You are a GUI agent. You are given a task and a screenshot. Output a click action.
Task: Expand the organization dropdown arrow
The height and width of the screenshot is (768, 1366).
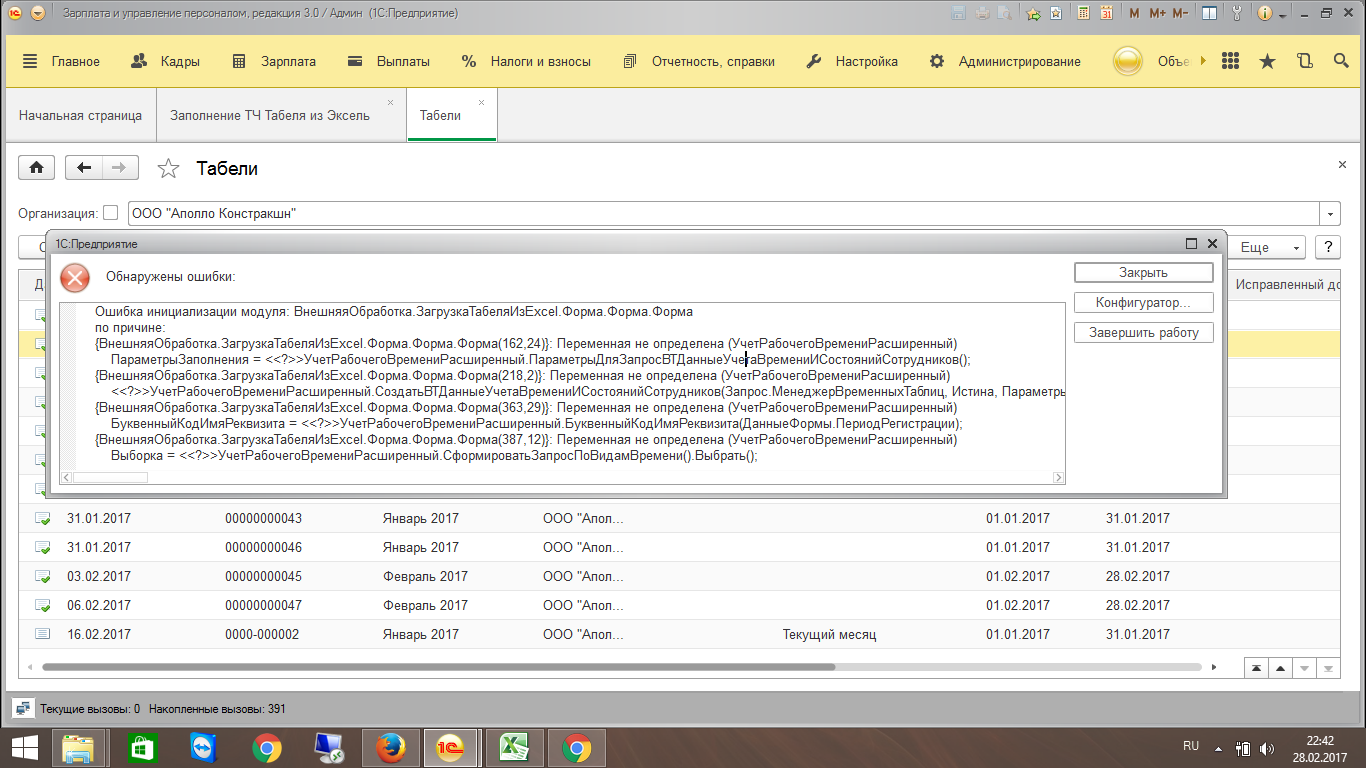point(1330,214)
